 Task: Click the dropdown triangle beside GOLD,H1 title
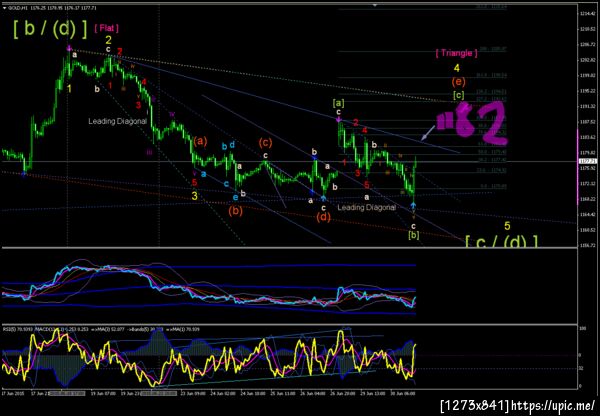click(x=4, y=8)
